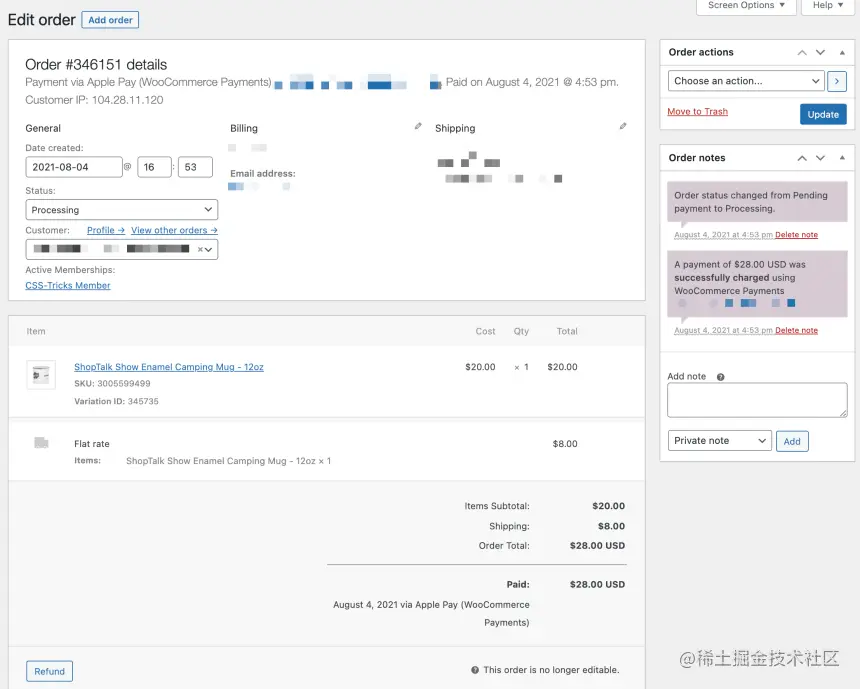Click the Add note button
This screenshot has width=860, height=689.
click(x=792, y=441)
